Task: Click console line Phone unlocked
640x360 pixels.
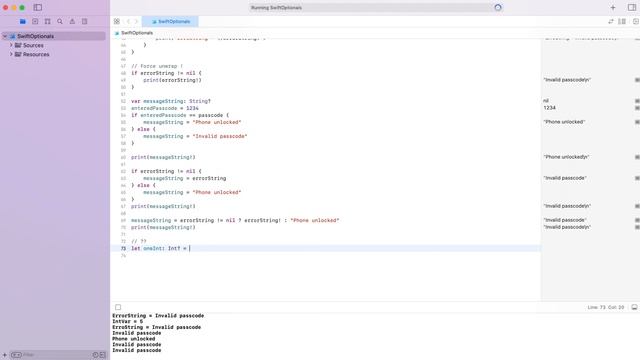Action: click(x=133, y=339)
